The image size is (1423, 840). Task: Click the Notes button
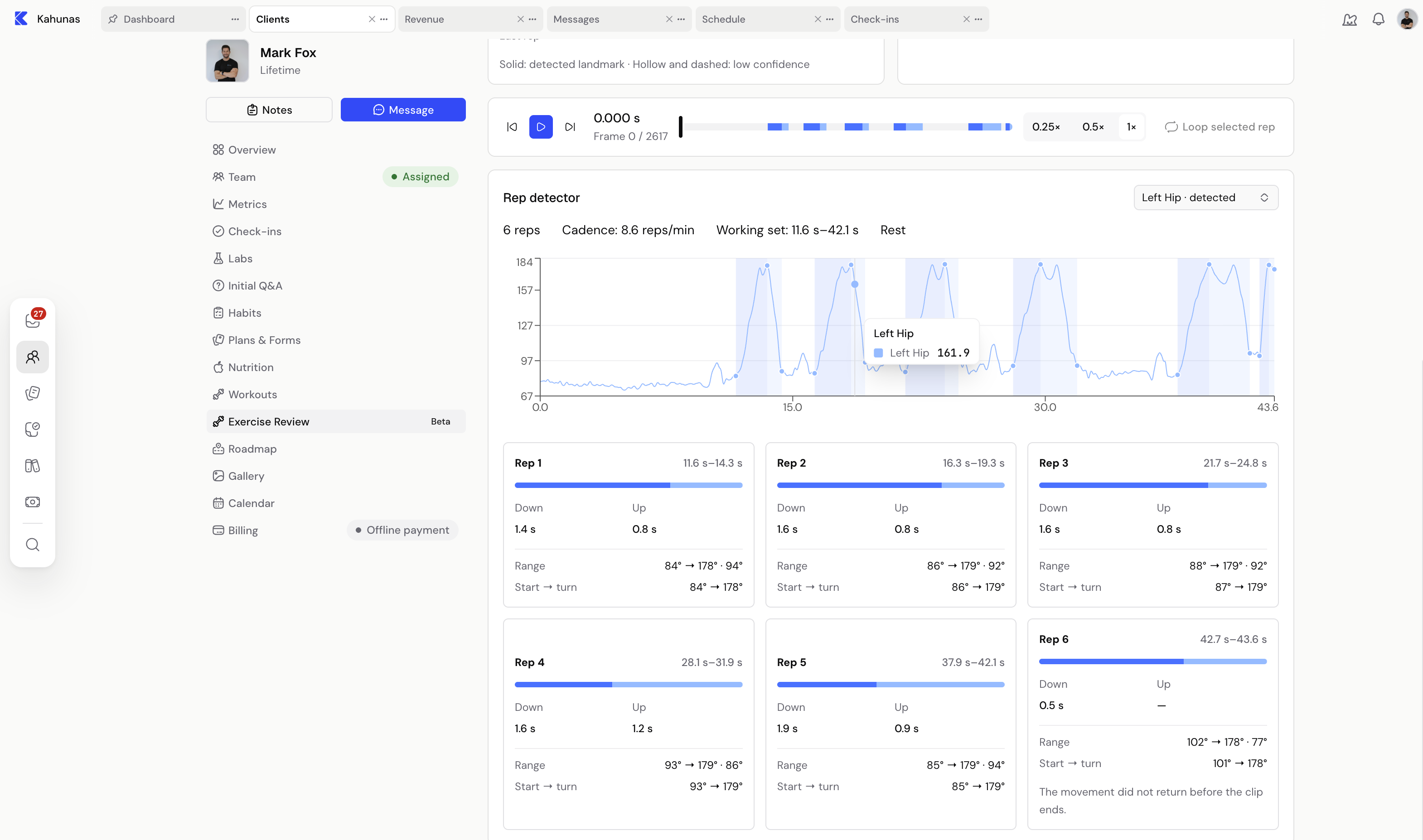[x=269, y=110]
